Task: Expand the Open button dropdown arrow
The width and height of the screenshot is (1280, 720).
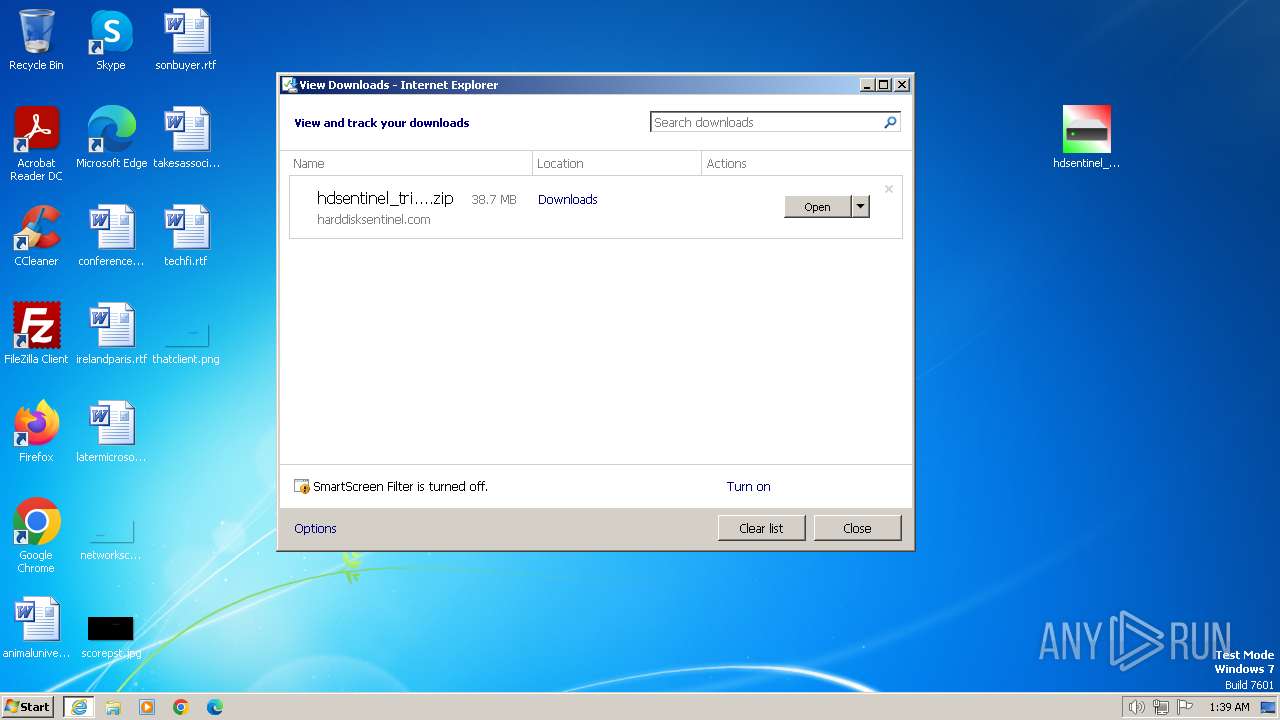Action: pyautogui.click(x=860, y=206)
